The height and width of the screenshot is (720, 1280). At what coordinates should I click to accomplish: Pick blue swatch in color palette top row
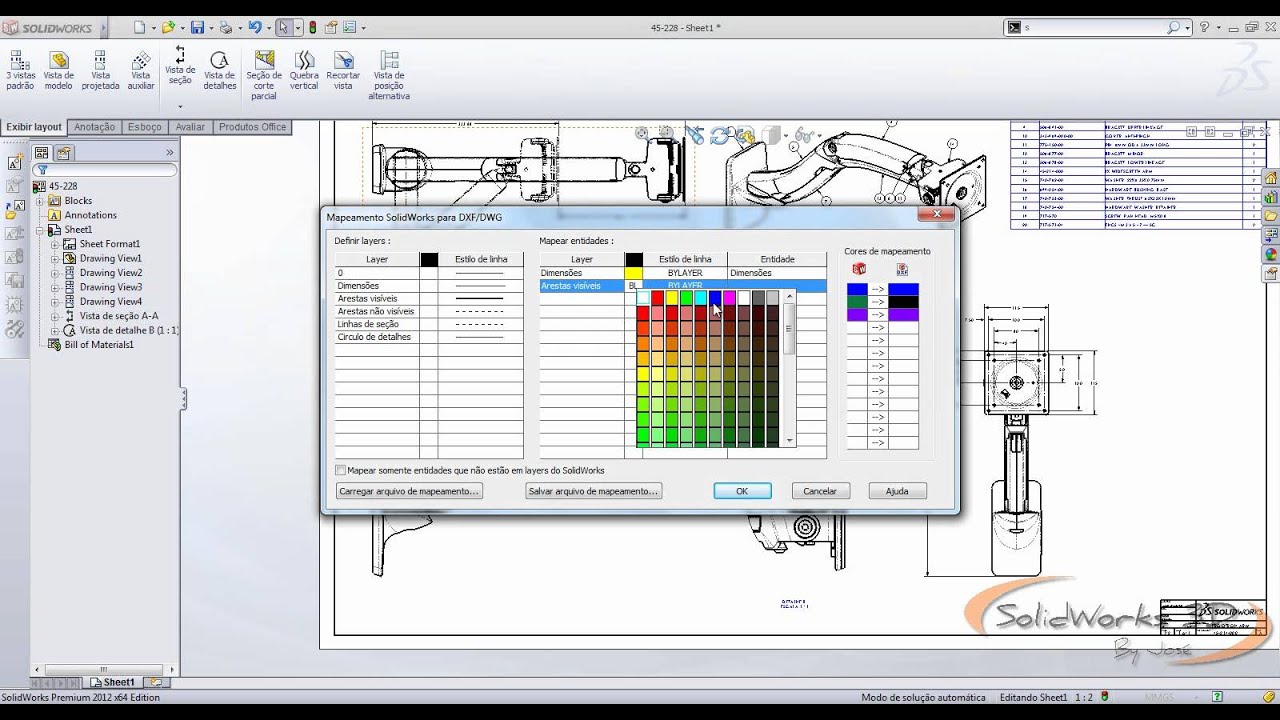coord(715,298)
